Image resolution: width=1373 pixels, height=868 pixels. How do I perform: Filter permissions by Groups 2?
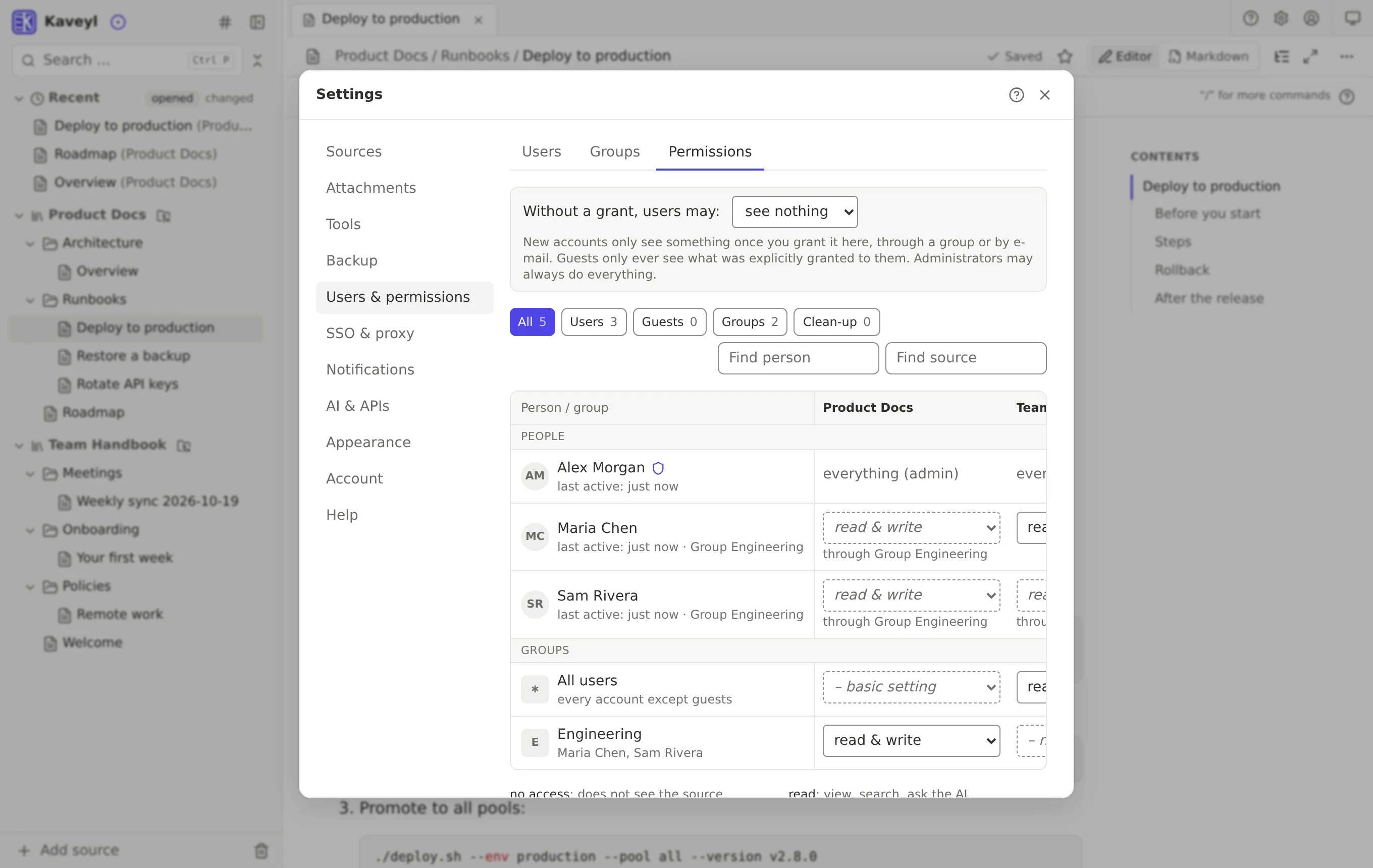[x=750, y=322]
